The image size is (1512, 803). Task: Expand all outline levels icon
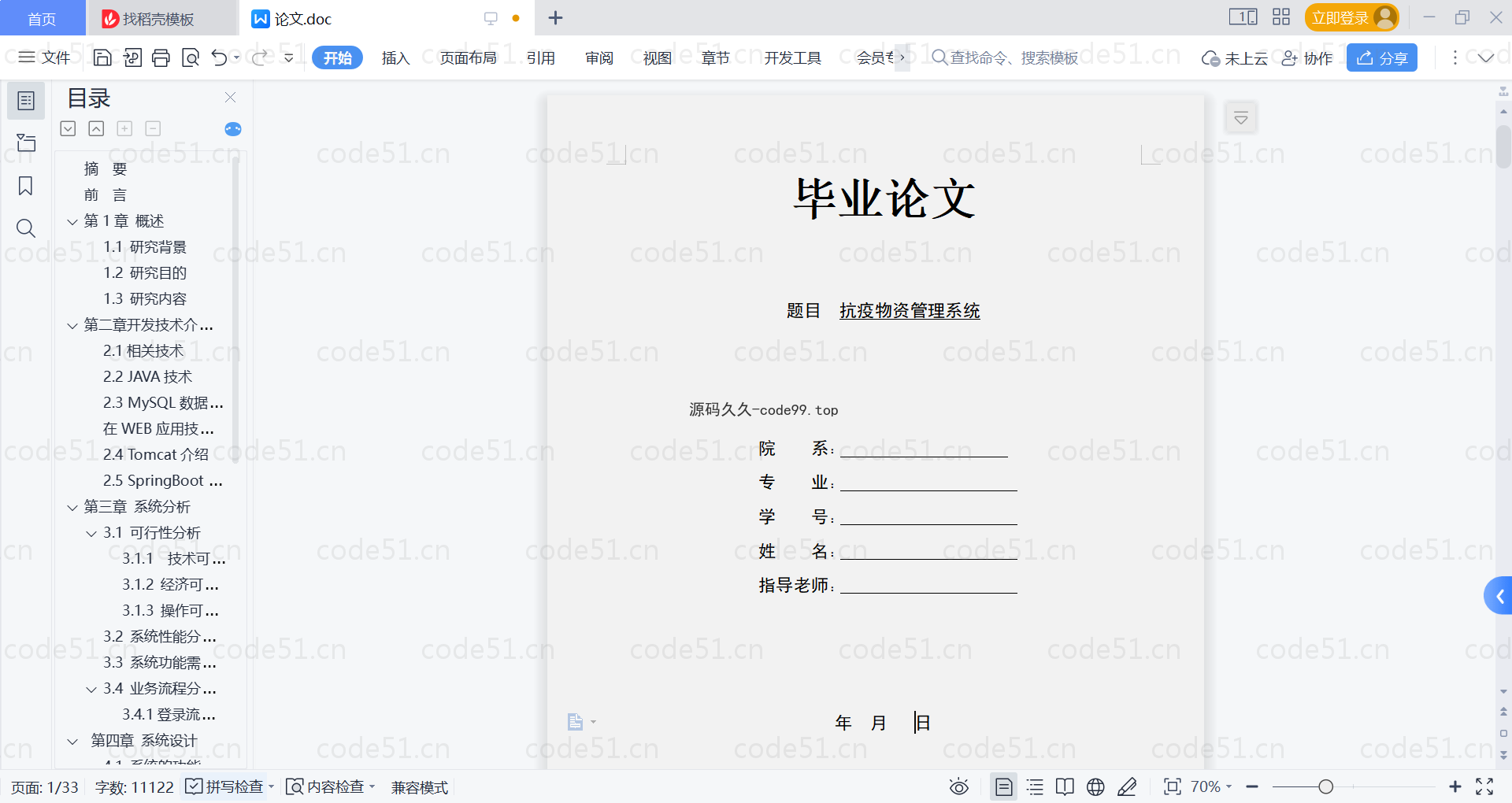(x=69, y=128)
